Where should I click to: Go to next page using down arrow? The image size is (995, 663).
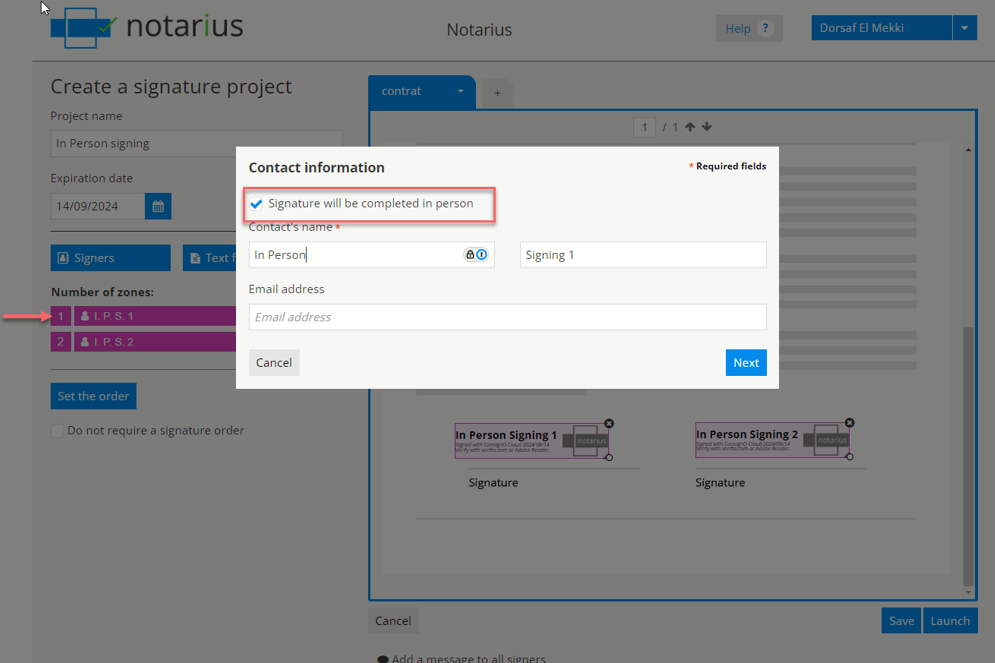[707, 127]
